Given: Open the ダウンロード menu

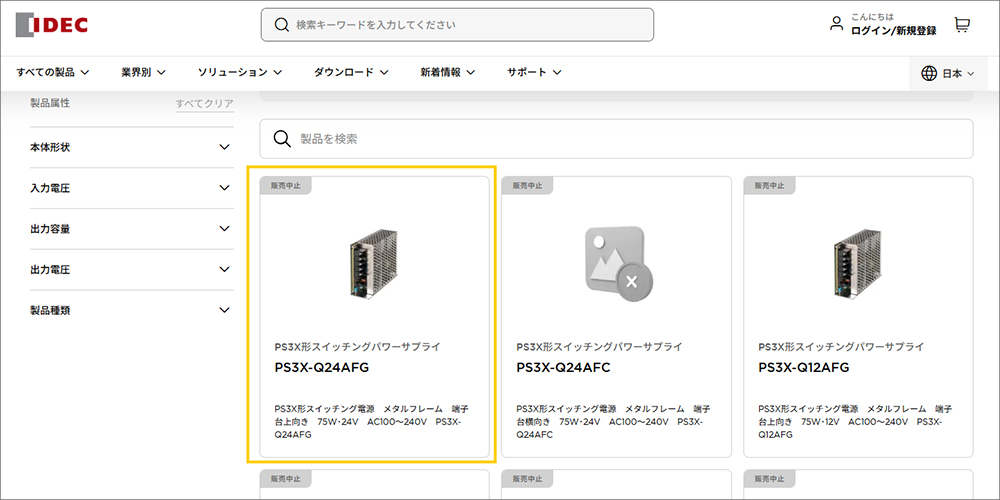Looking at the screenshot, I should click(x=350, y=72).
